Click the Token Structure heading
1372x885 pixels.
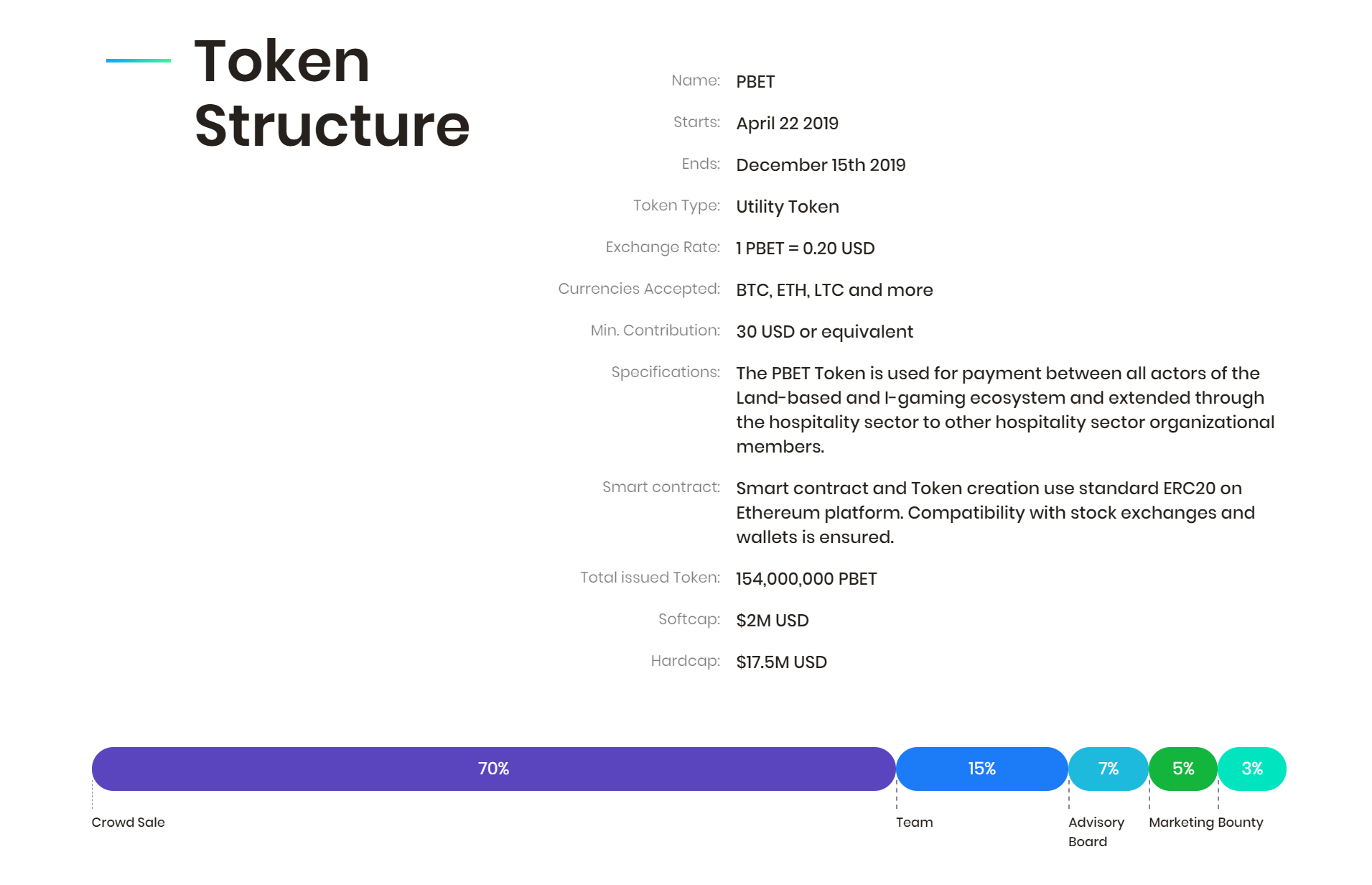332,93
